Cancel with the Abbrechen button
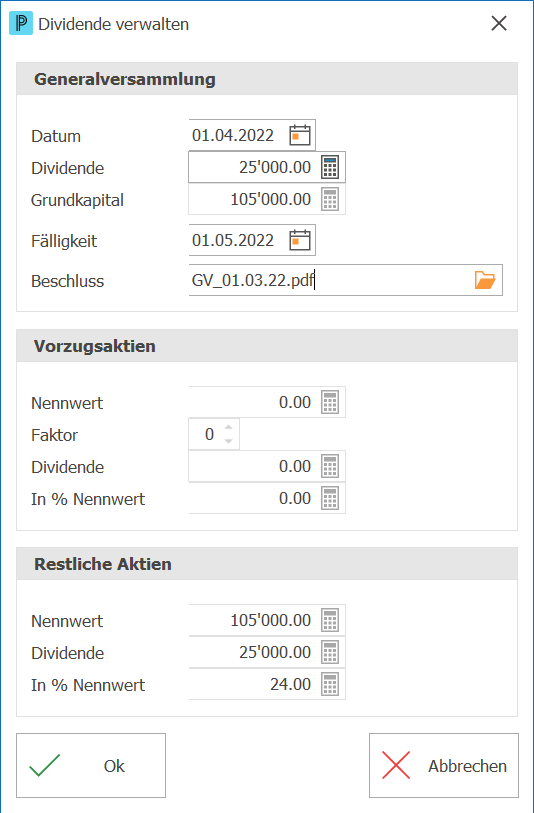The image size is (534, 813). [x=444, y=765]
